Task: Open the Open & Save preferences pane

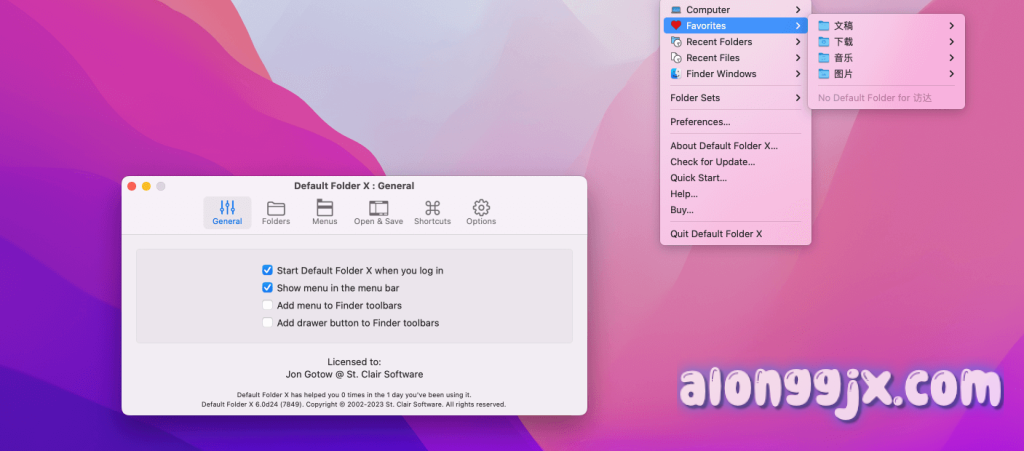Action: coord(378,212)
